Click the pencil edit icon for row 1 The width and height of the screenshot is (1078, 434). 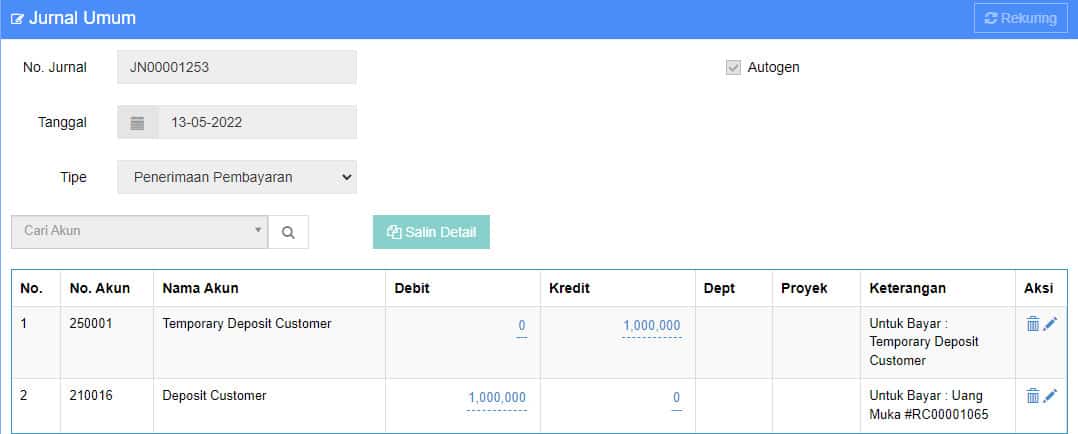[x=1050, y=324]
